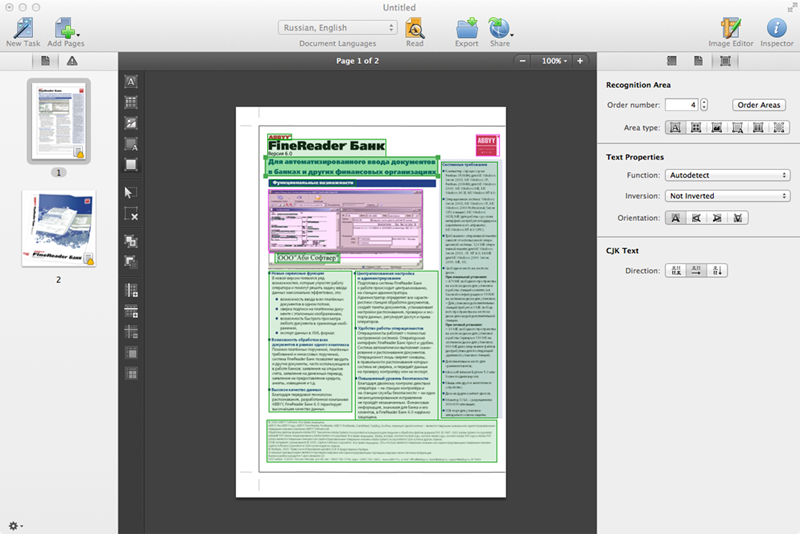Set Orientation to rotated right
Image resolution: width=800 pixels, height=534 pixels.
717,218
